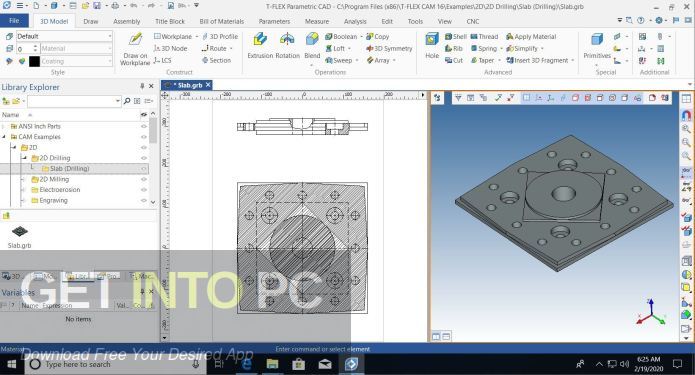
Task: Switch to the Assembly ribbon tab
Action: click(126, 21)
